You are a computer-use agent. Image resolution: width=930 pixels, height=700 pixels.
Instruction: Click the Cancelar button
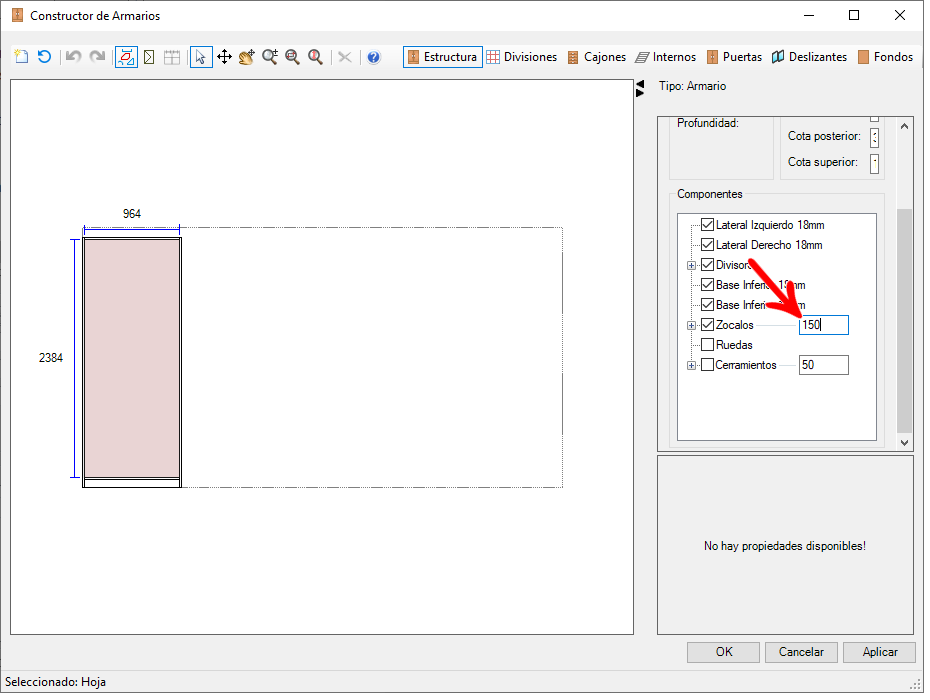click(801, 652)
